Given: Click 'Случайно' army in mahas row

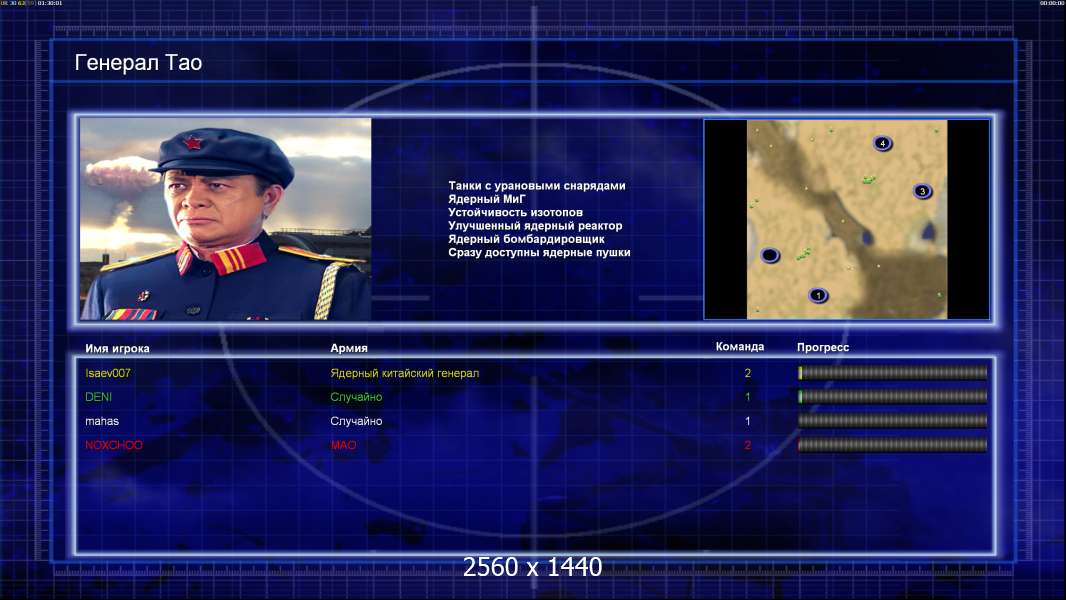Looking at the screenshot, I should (x=356, y=421).
